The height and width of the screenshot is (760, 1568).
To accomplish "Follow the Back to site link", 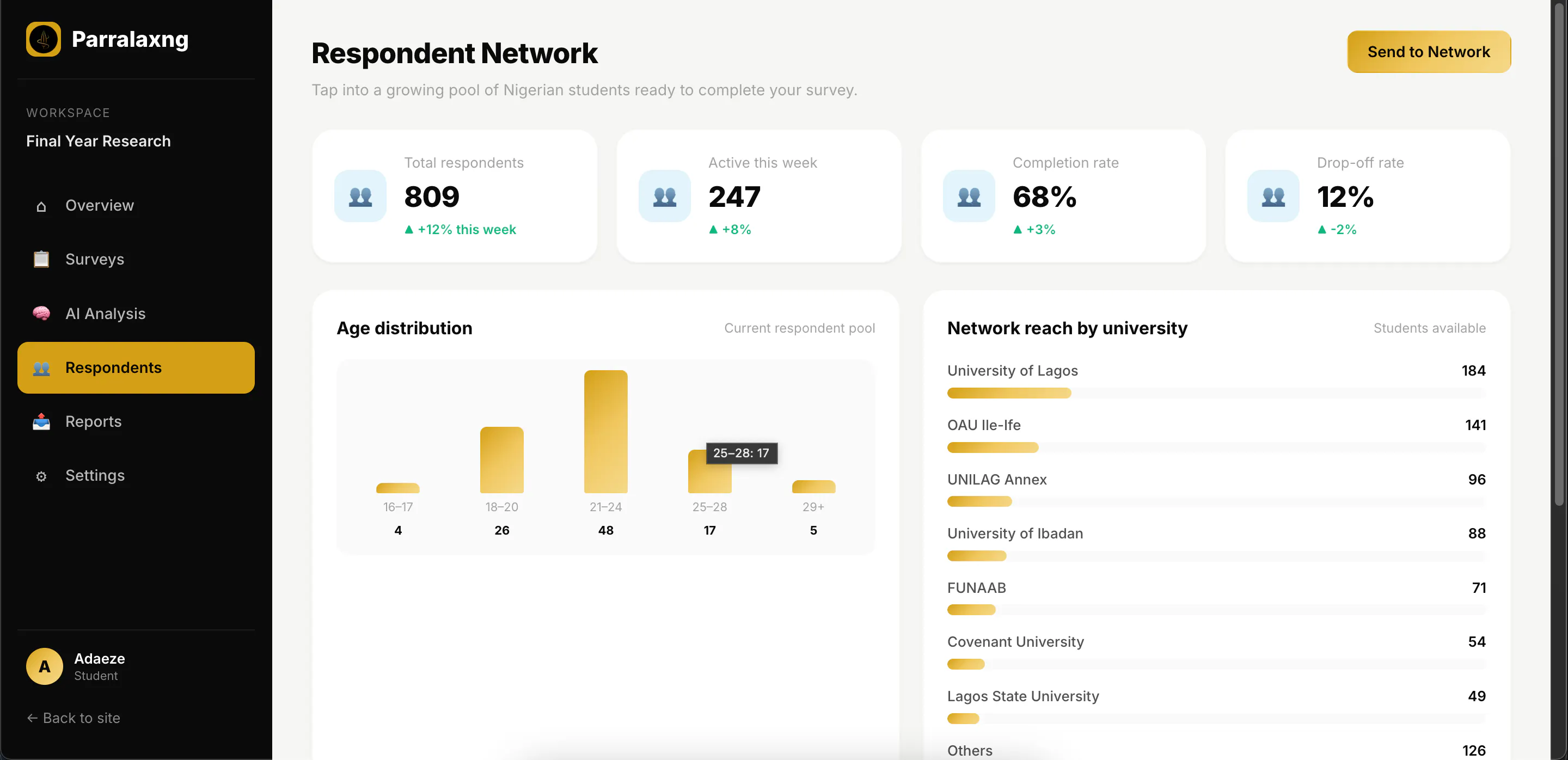I will (x=73, y=718).
